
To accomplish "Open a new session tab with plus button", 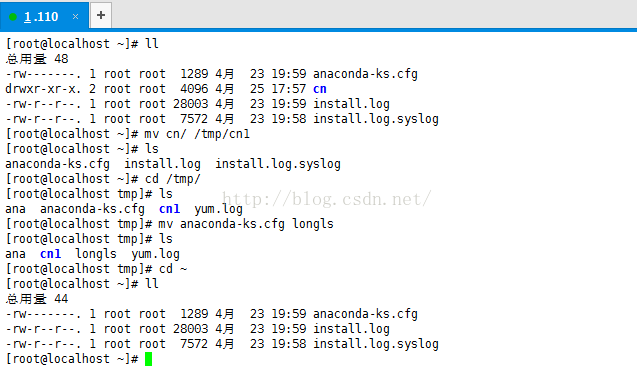I will tap(101, 15).
